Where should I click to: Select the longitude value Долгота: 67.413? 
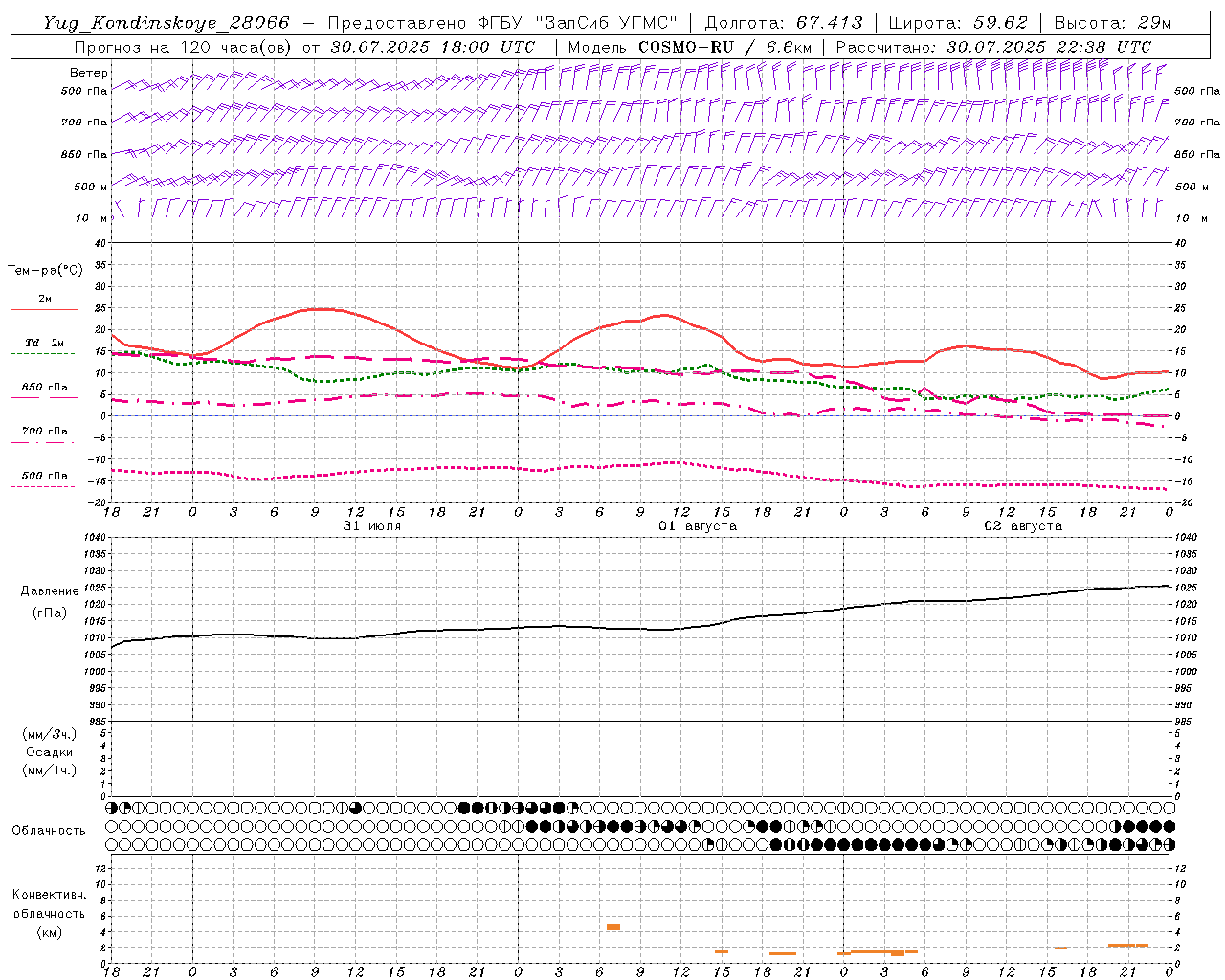(x=783, y=23)
